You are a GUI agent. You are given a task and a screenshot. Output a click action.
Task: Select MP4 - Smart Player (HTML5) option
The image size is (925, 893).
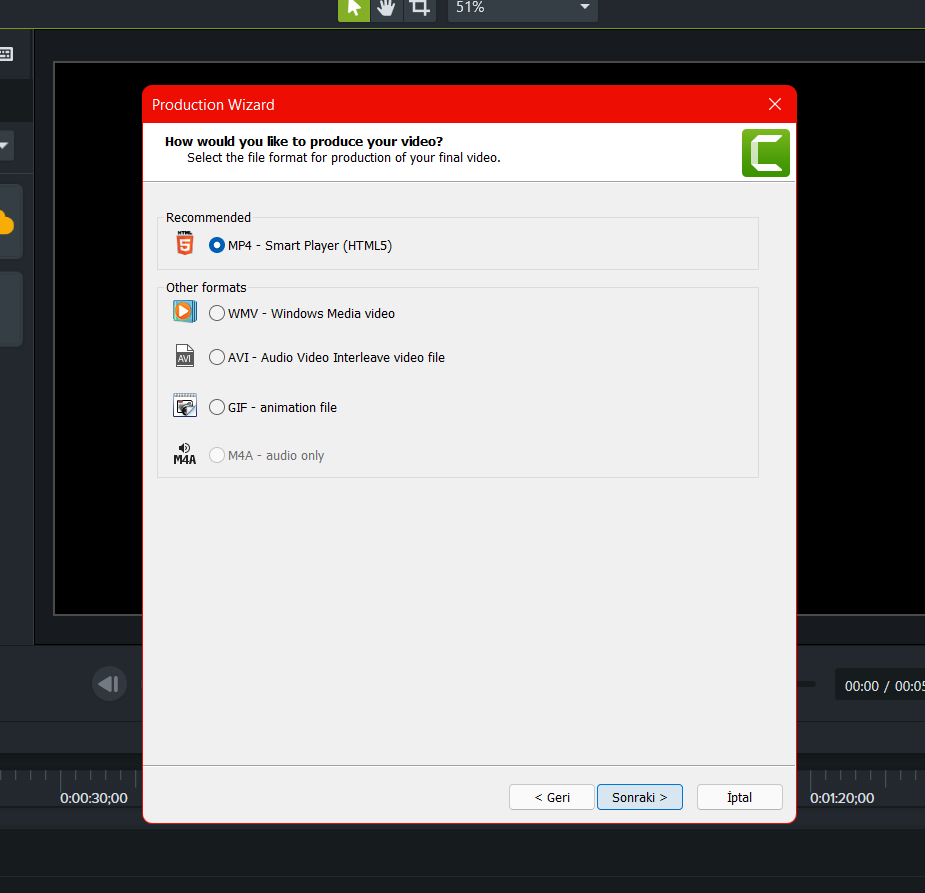[x=300, y=245]
